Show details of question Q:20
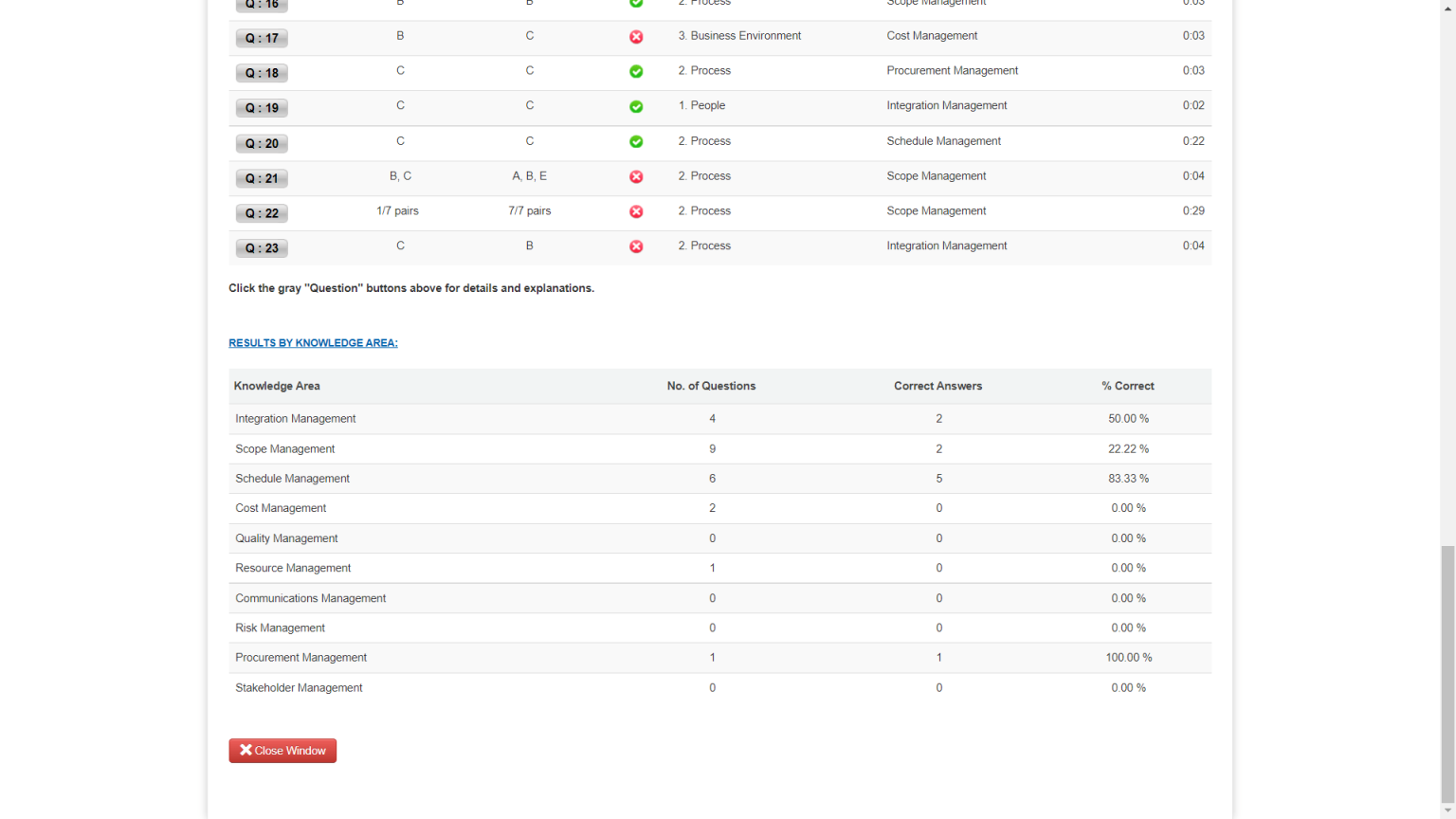Screen dimensions: 1456x819 click(x=262, y=144)
